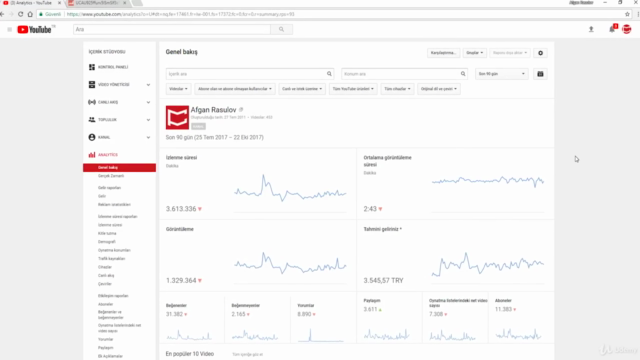The image size is (640, 360).
Task: Open the notifications bell
Action: point(612,29)
